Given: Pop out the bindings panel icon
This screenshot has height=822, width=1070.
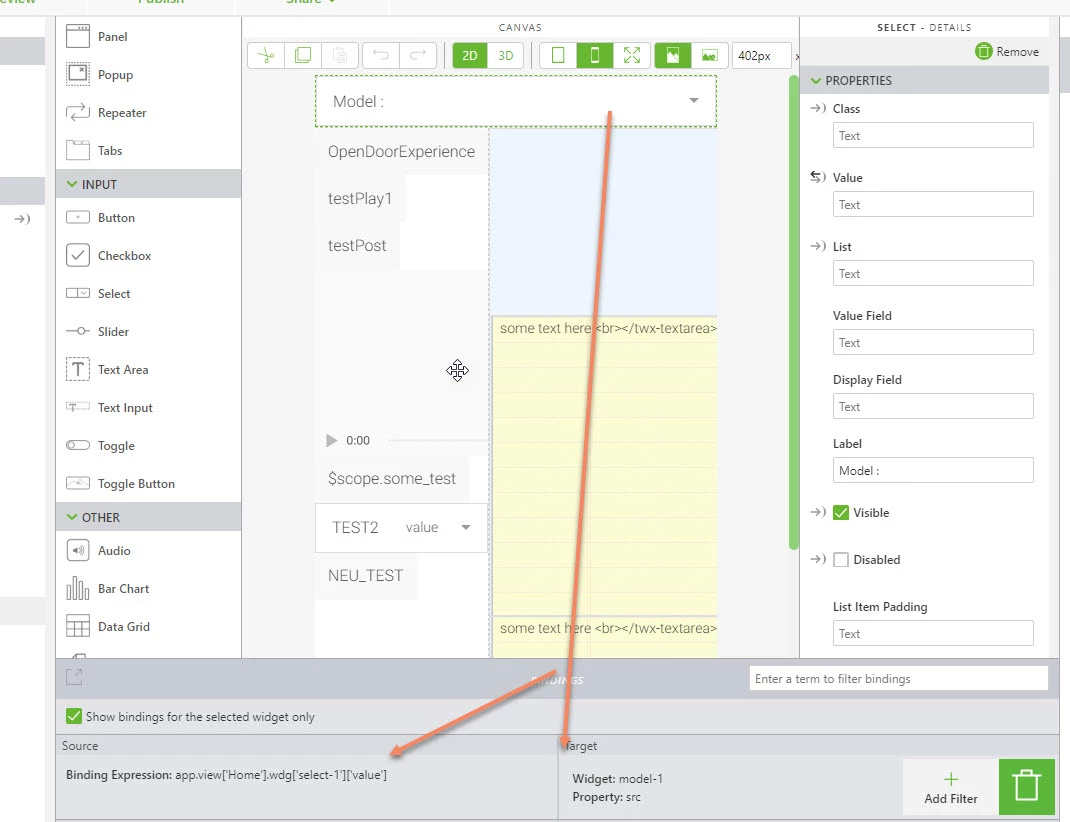Looking at the screenshot, I should (x=74, y=676).
